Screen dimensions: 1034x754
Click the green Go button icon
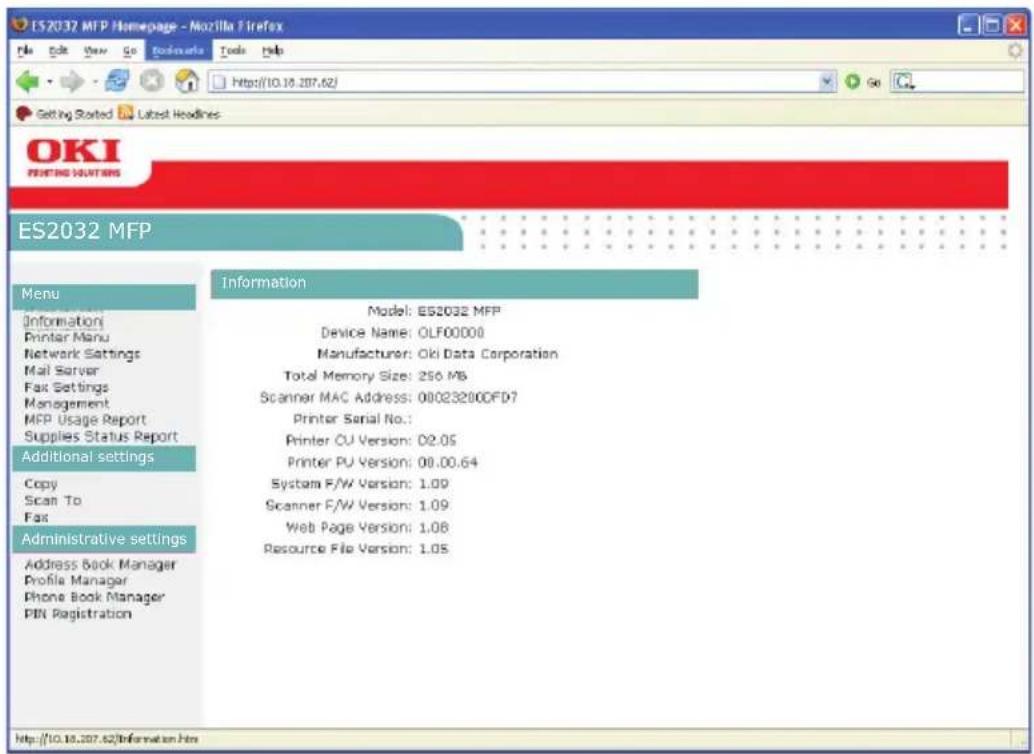(x=853, y=81)
